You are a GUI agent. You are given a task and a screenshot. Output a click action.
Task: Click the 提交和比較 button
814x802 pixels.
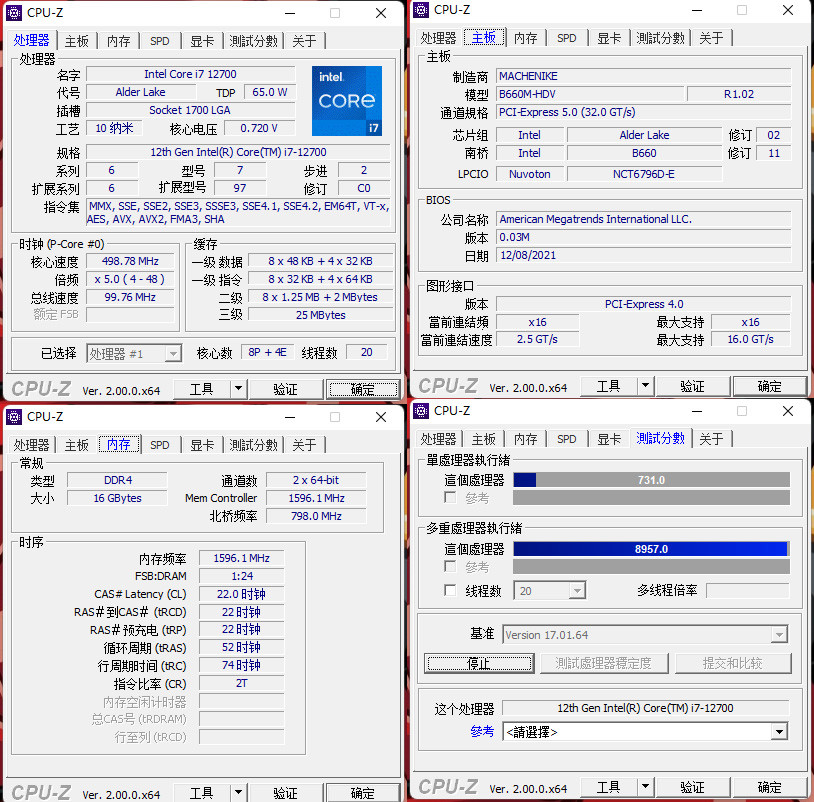pos(733,663)
